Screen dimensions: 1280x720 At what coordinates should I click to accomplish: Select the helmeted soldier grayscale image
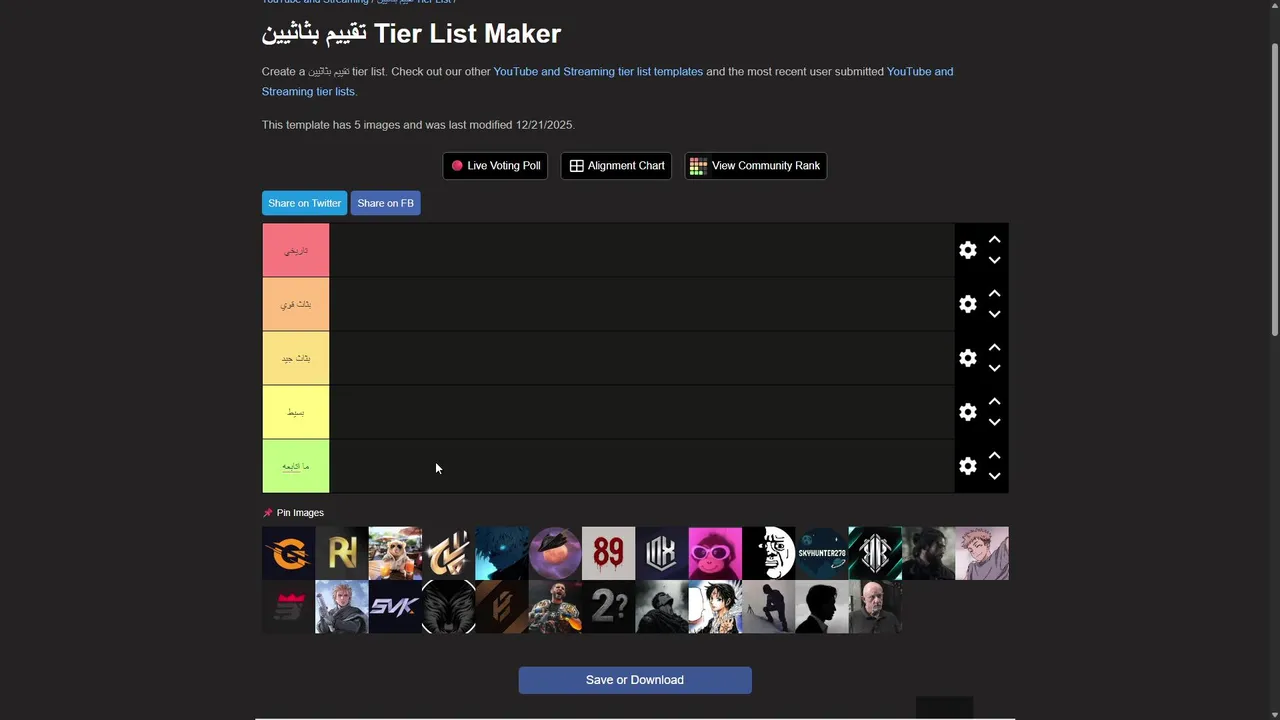tap(662, 607)
